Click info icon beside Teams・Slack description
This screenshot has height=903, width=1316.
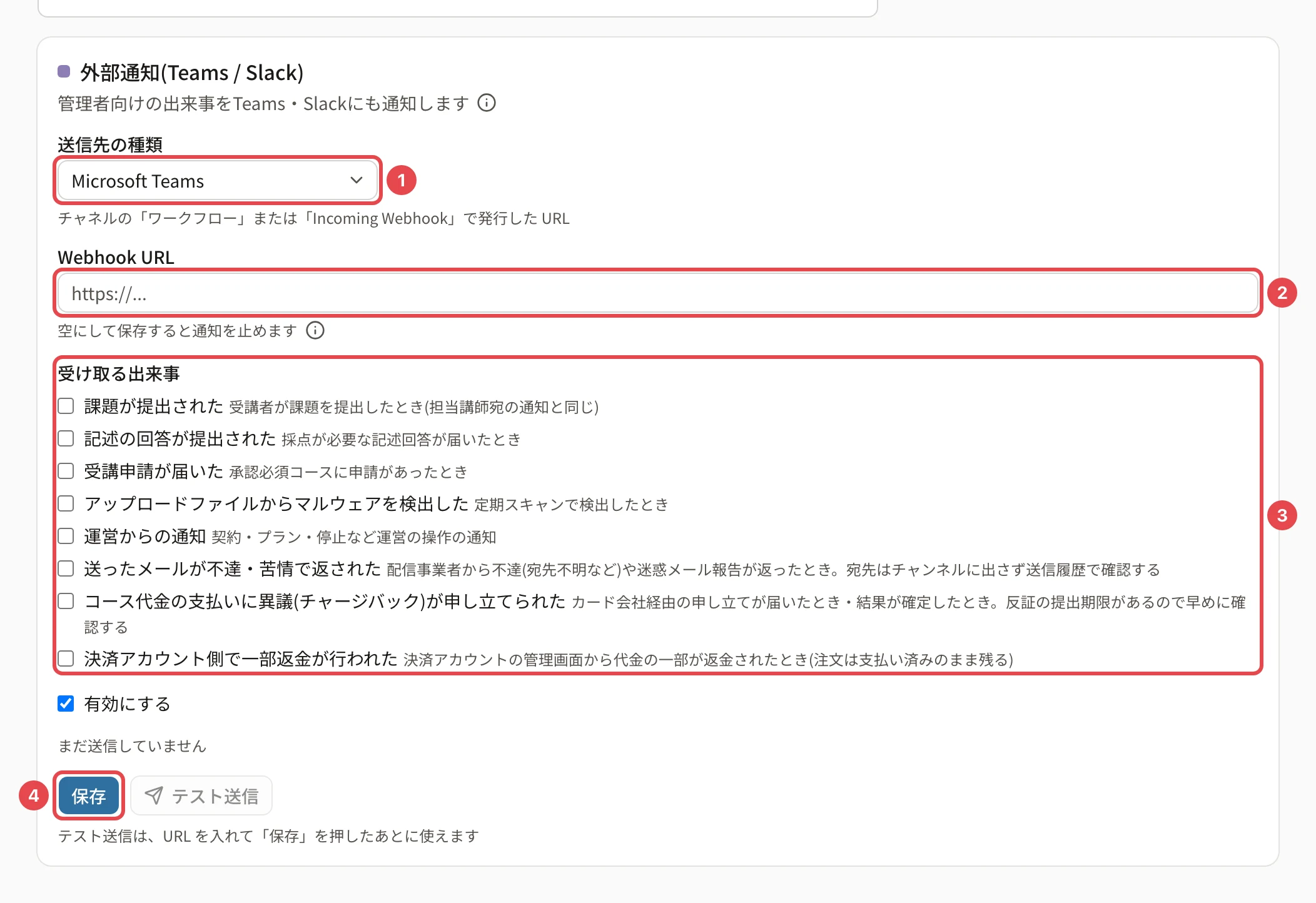coord(487,103)
